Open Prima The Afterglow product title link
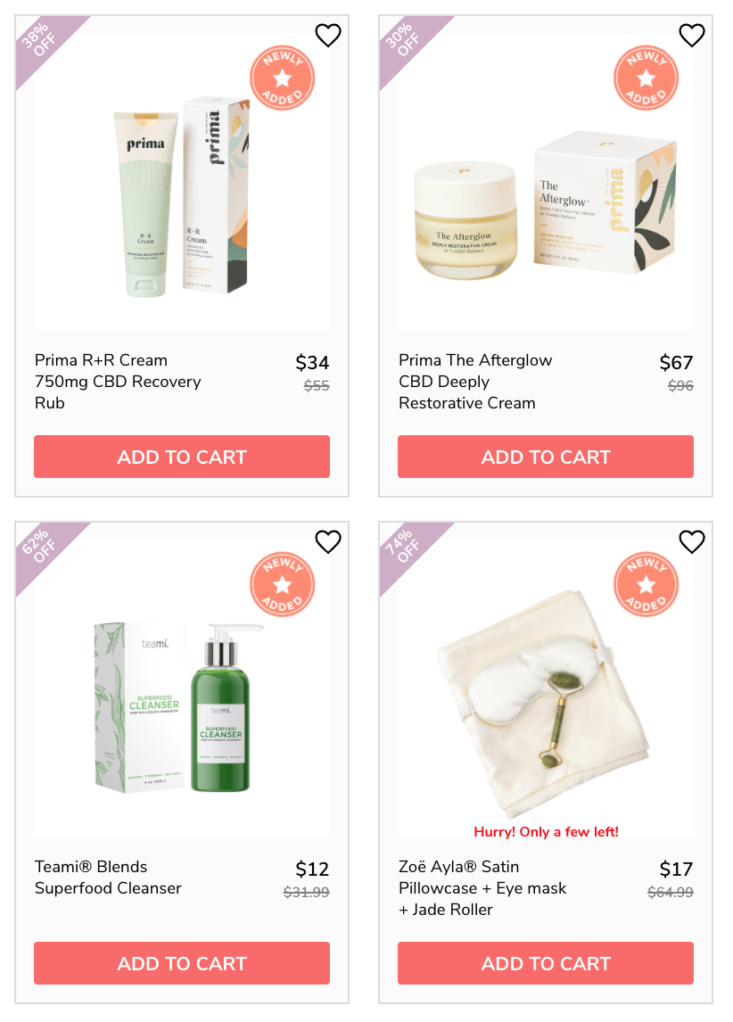The image size is (733, 1022). click(476, 381)
